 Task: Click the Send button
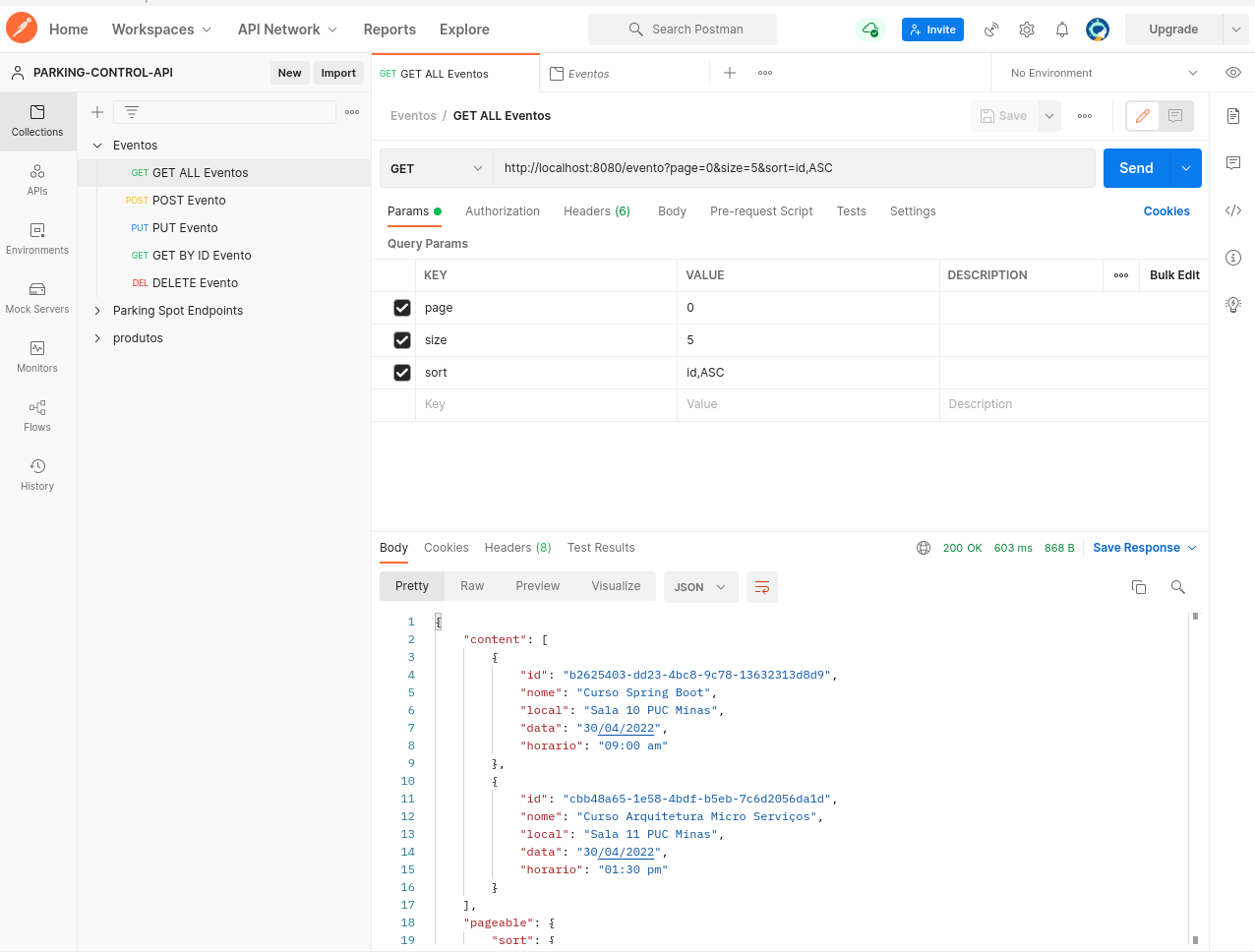pyautogui.click(x=1135, y=168)
